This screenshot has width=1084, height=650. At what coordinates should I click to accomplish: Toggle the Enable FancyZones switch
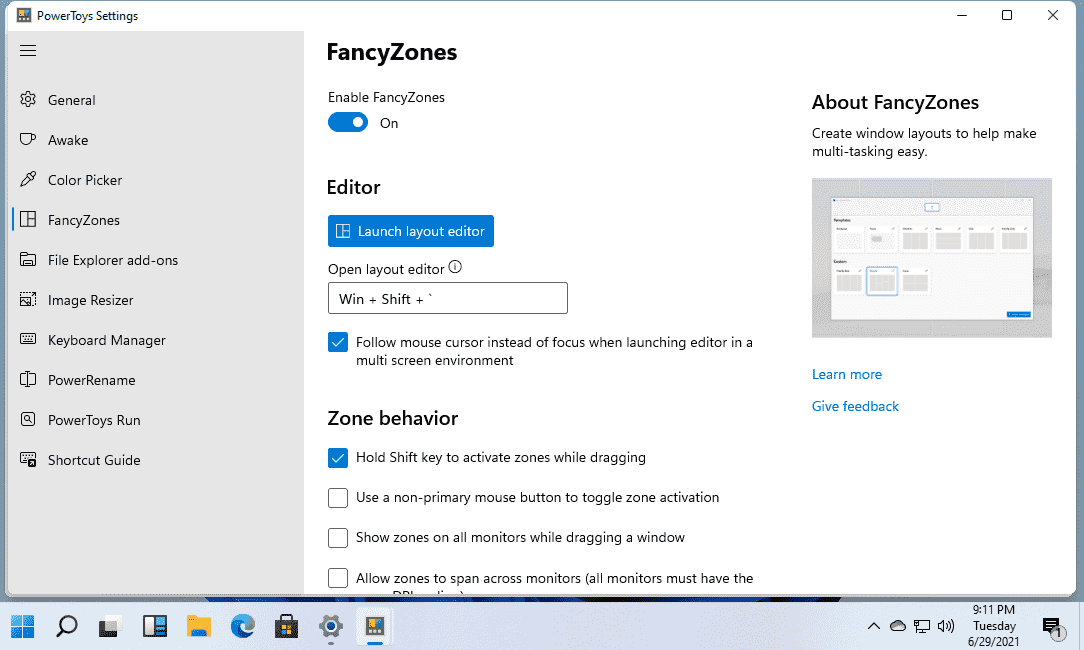point(348,122)
